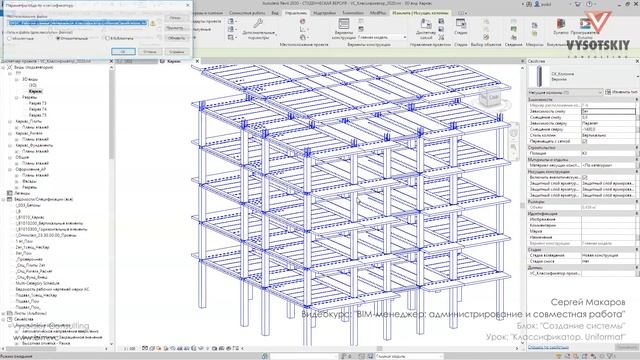Click the Смещение сверху value field
Screen dimensions: 640x360
(608, 129)
